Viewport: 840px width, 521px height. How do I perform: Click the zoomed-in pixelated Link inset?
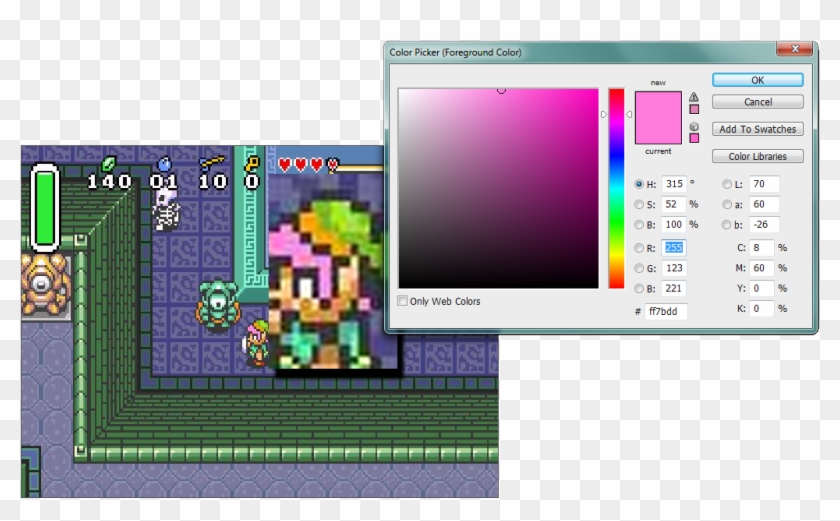333,273
